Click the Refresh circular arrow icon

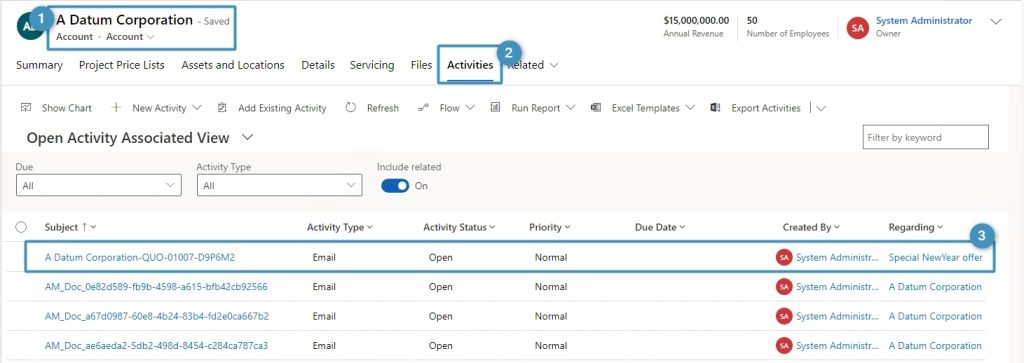tap(351, 108)
